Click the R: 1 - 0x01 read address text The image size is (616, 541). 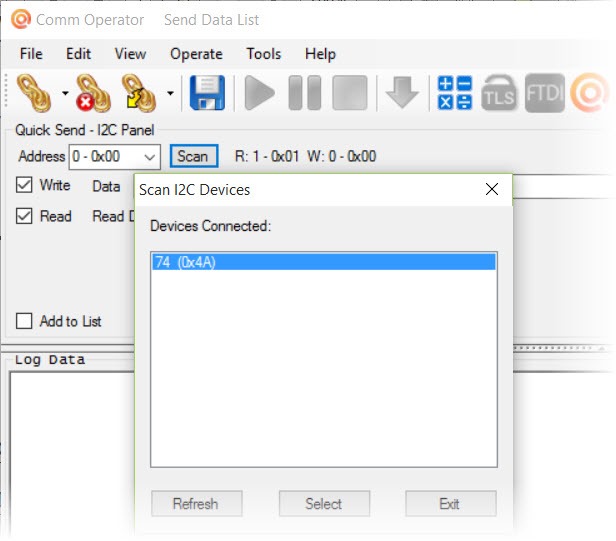(267, 156)
